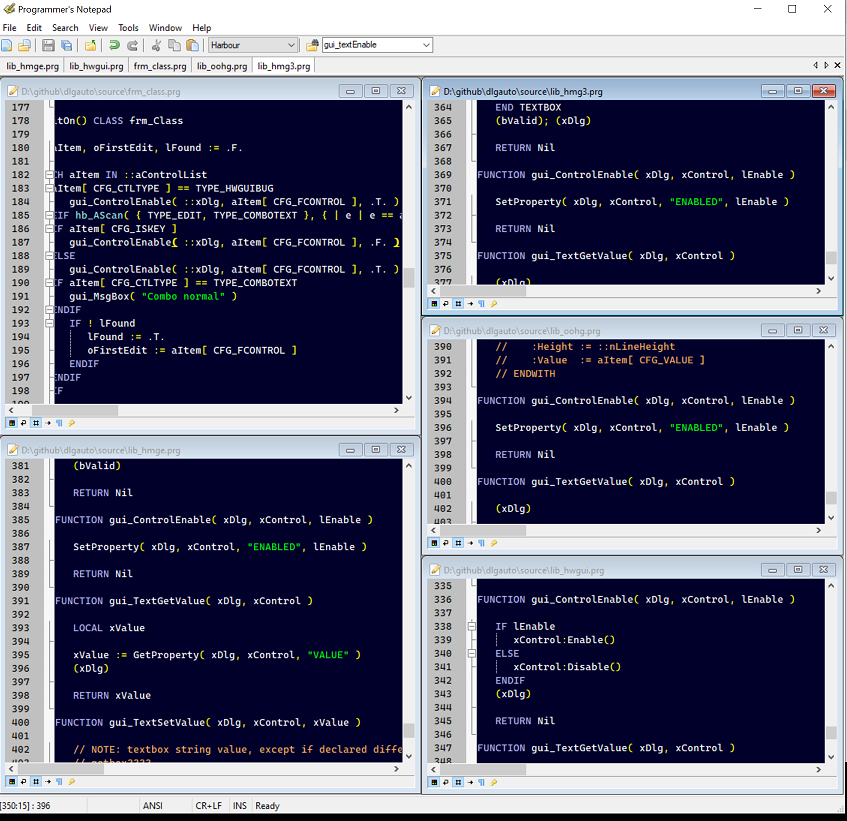Toggle line numbers in the lib_hmge.prg pane
This screenshot has width=847, height=821.
pos(36,782)
